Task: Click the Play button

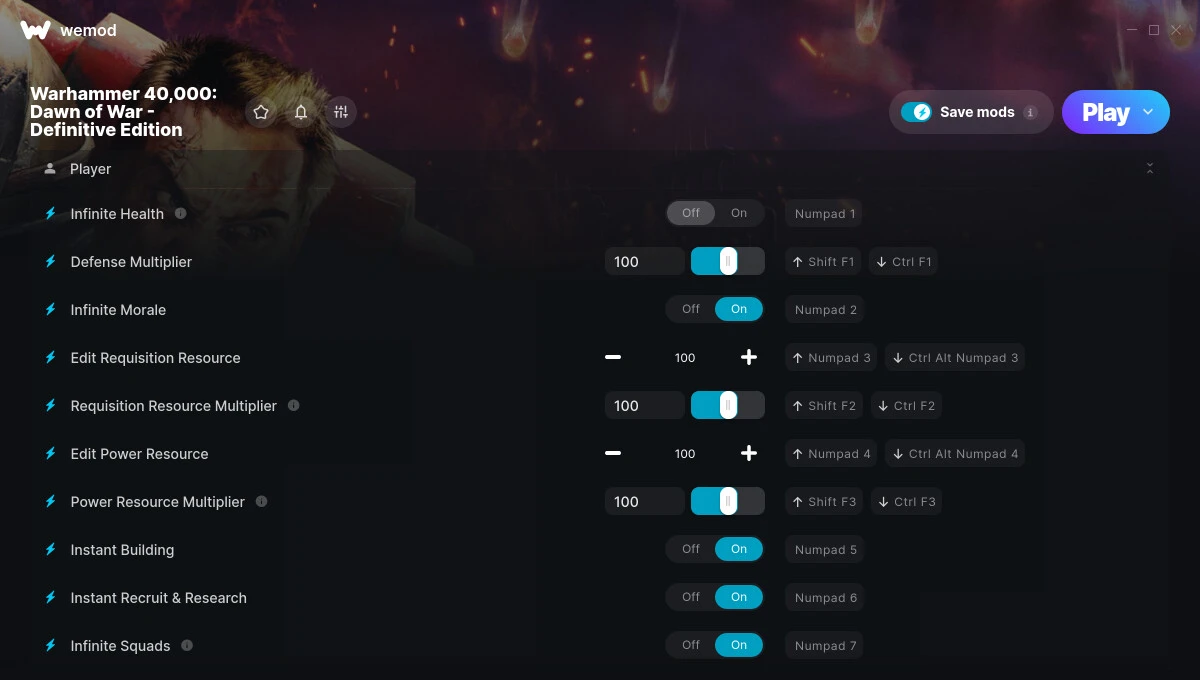Action: point(1105,112)
